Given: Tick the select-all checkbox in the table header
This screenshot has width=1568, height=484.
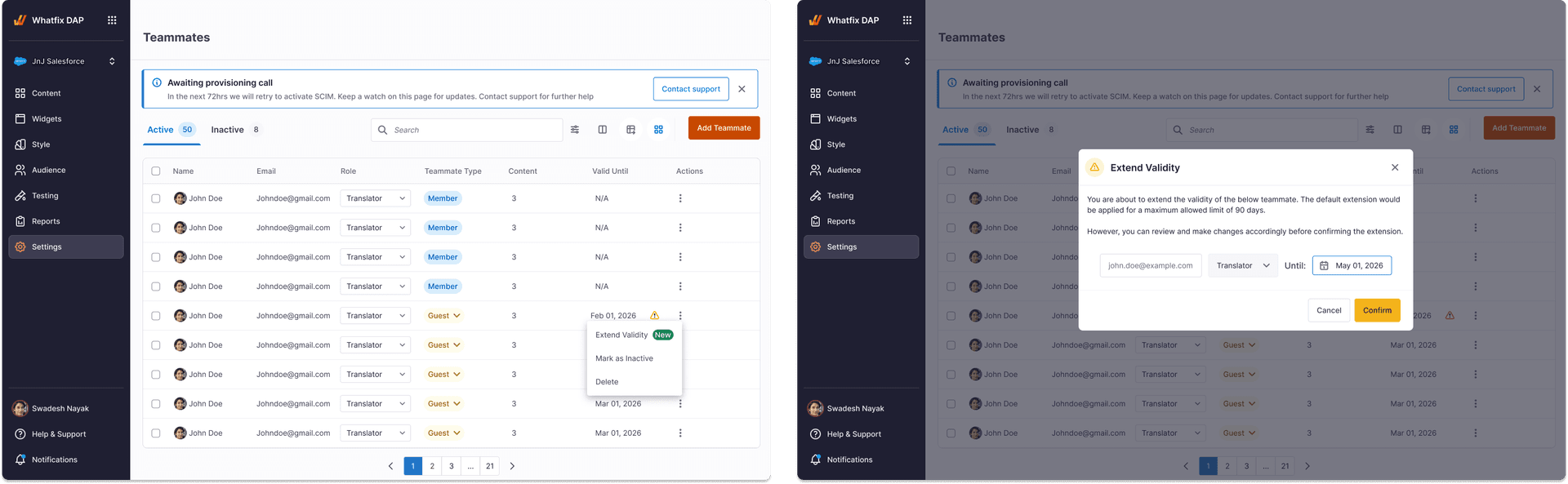Looking at the screenshot, I should pyautogui.click(x=156, y=171).
